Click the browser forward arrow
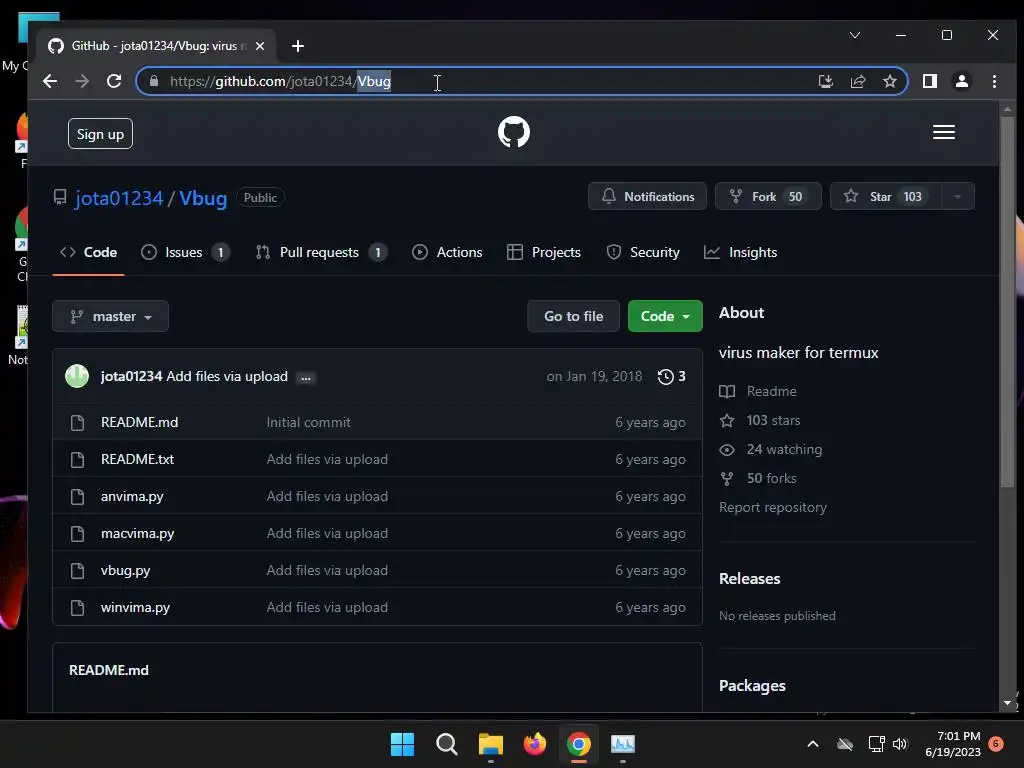The width and height of the screenshot is (1024, 768). click(x=82, y=81)
